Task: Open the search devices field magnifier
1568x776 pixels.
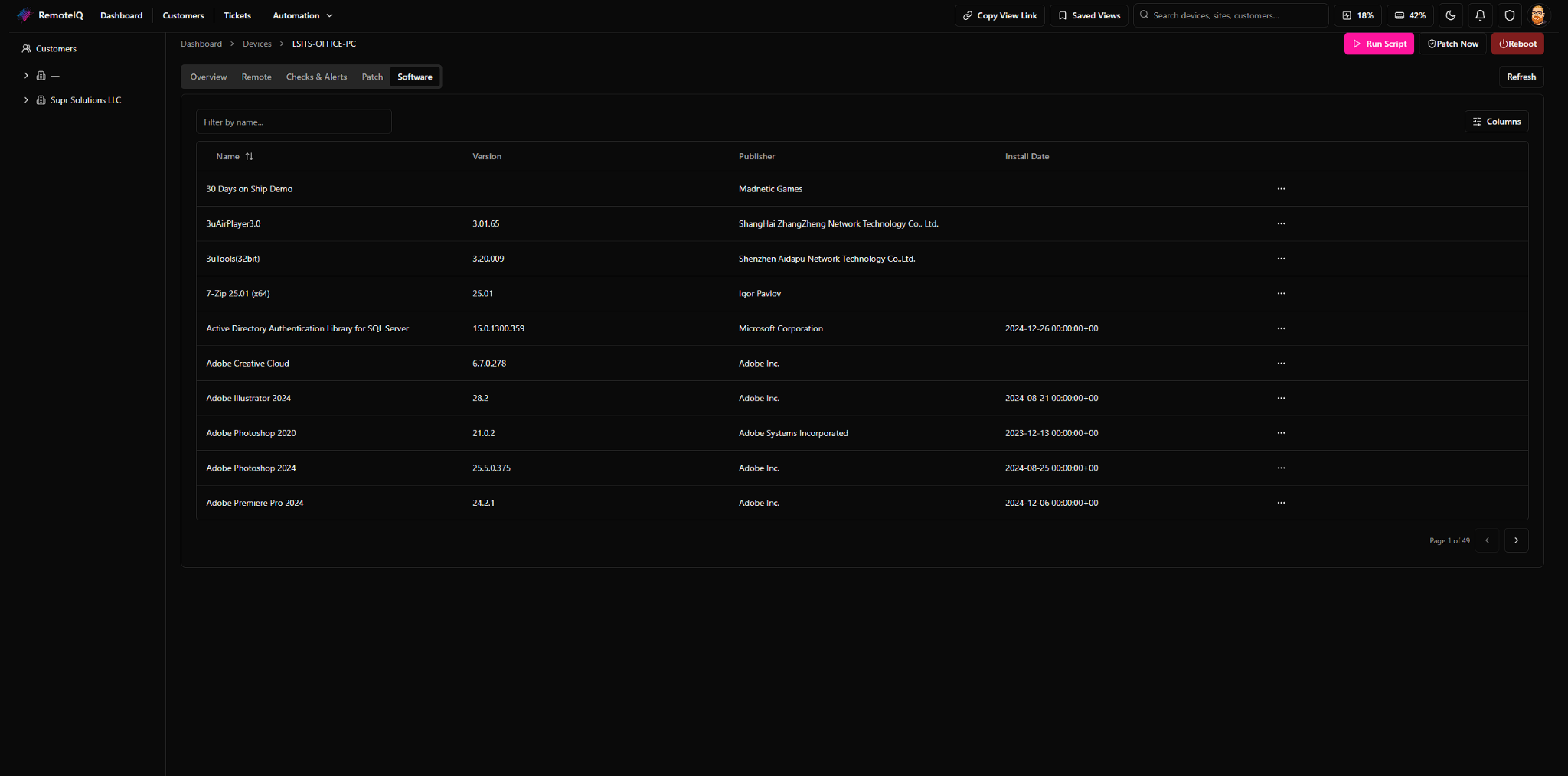Action: [x=1143, y=15]
